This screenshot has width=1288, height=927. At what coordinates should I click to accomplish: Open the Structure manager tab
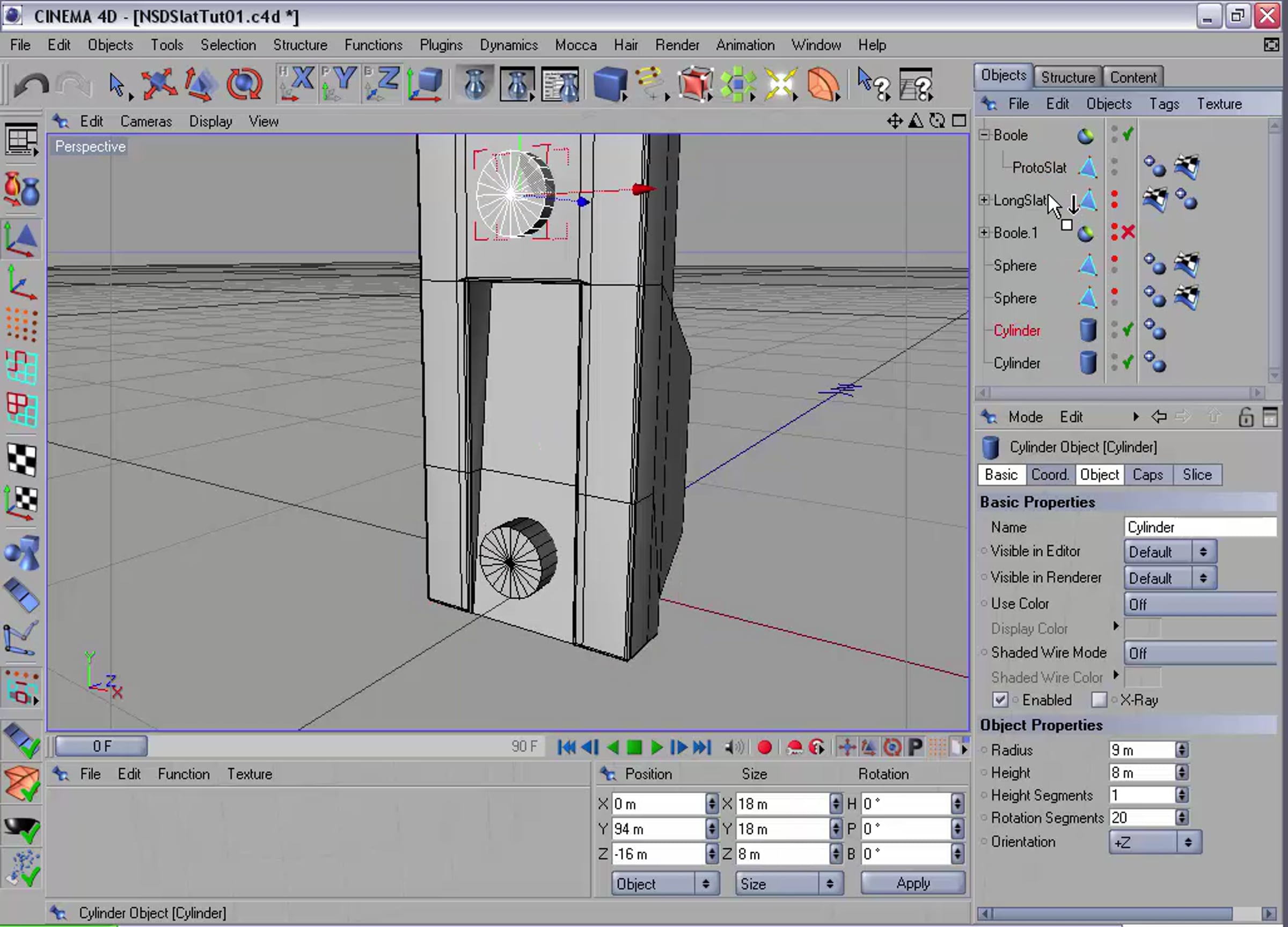coord(1067,77)
